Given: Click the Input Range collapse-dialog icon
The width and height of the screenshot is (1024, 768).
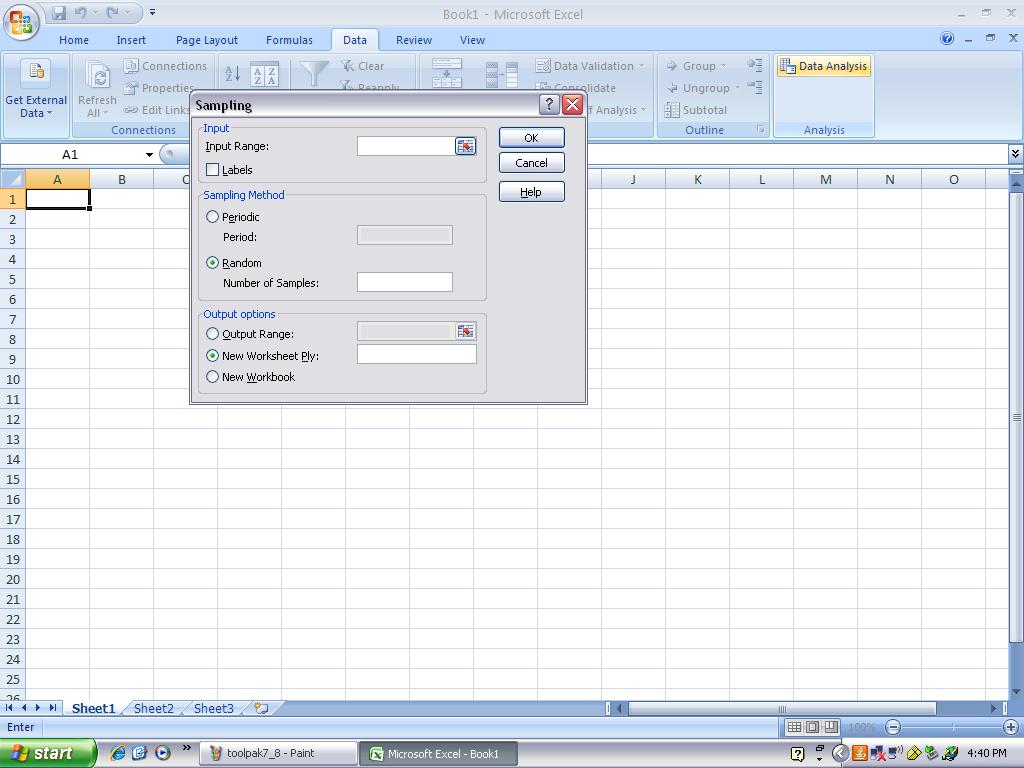Looking at the screenshot, I should pos(465,146).
